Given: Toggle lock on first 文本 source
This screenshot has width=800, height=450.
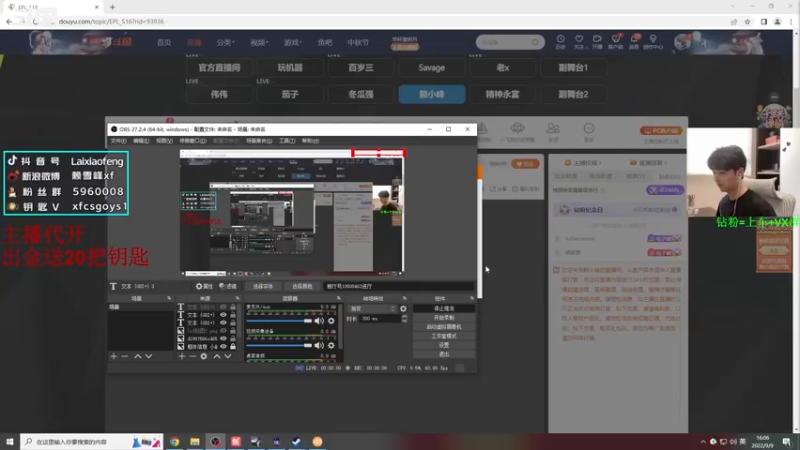Looking at the screenshot, I should [233, 307].
